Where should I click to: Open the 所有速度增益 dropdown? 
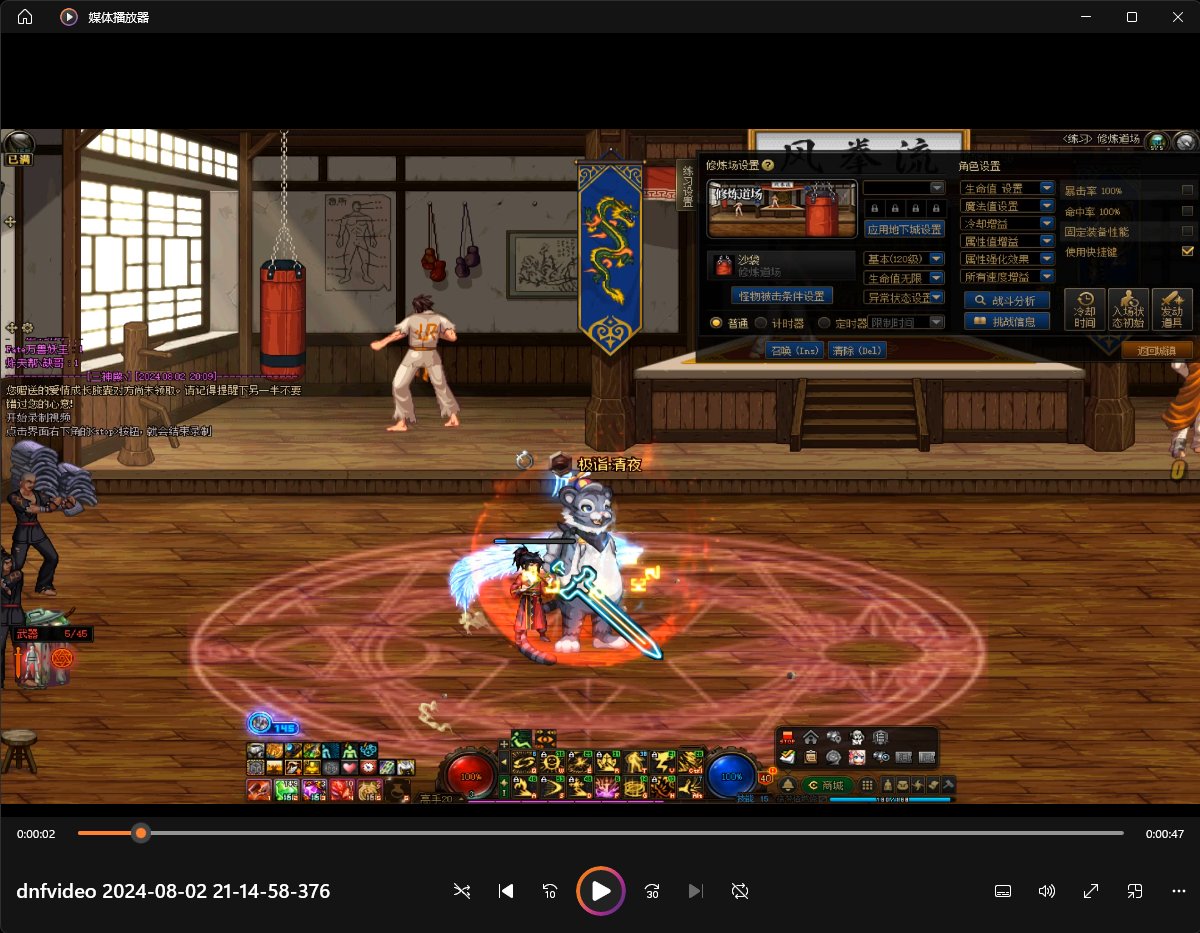(x=1007, y=276)
